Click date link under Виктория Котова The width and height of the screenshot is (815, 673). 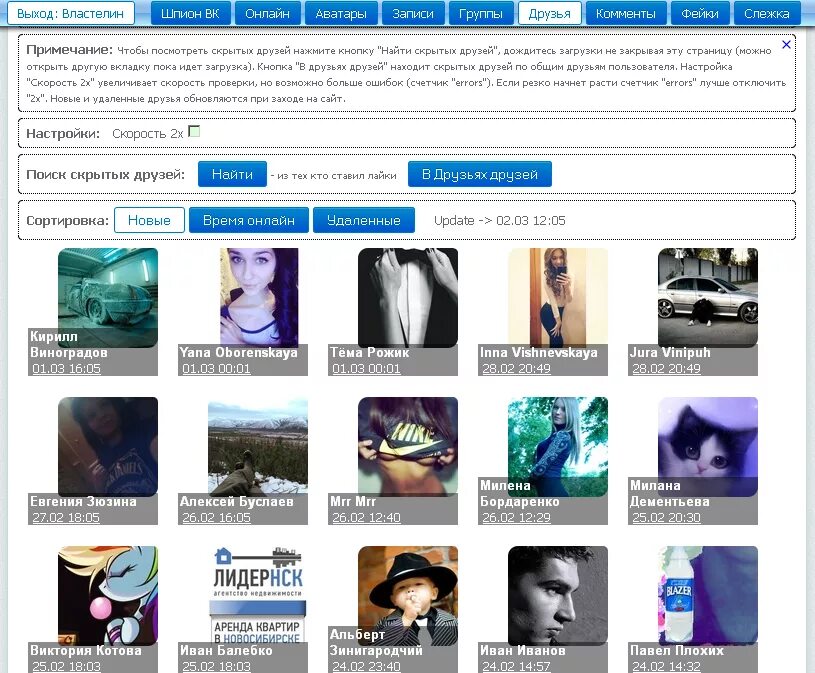click(x=67, y=666)
